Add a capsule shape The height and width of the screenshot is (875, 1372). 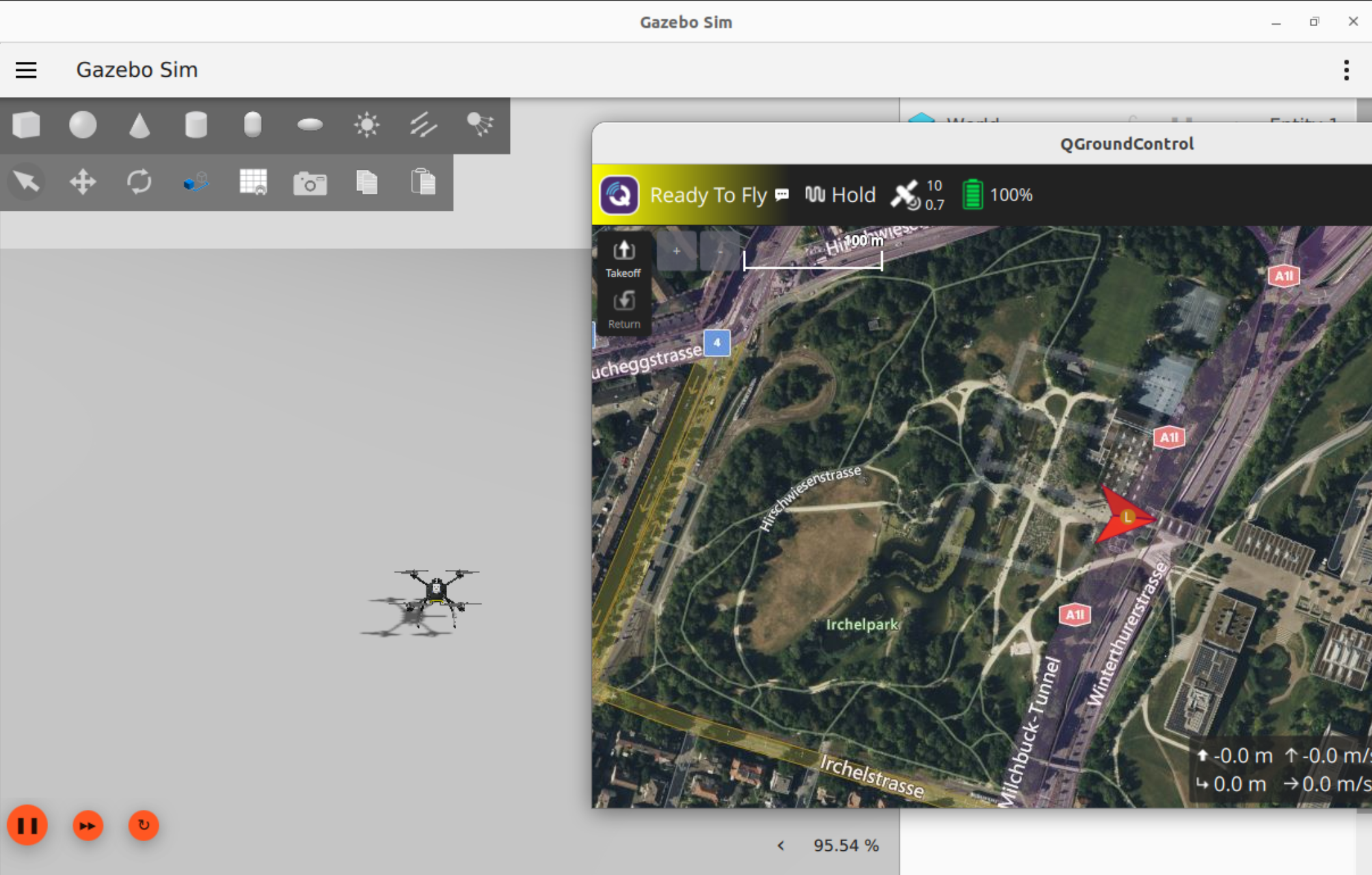click(x=252, y=125)
